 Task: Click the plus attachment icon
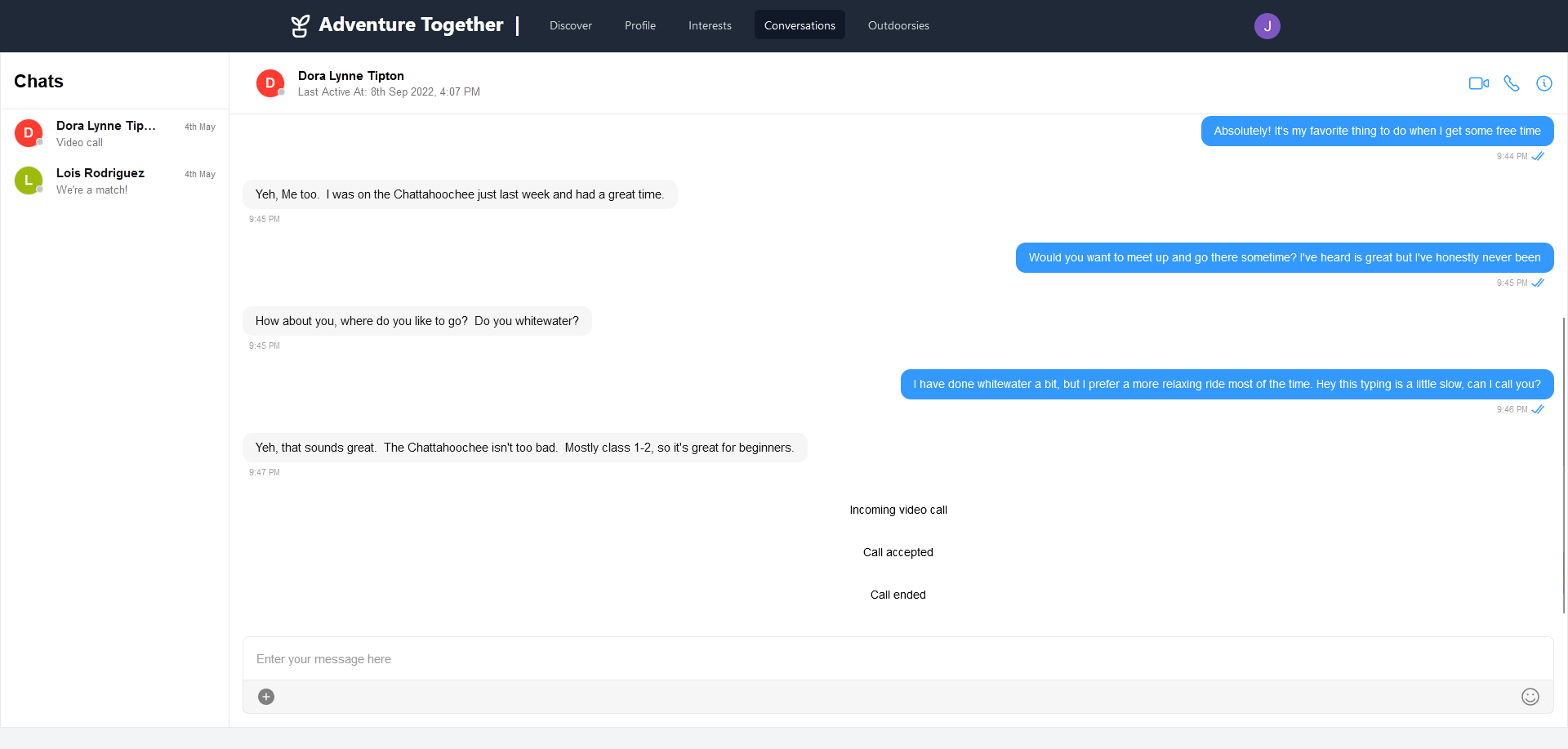point(266,697)
